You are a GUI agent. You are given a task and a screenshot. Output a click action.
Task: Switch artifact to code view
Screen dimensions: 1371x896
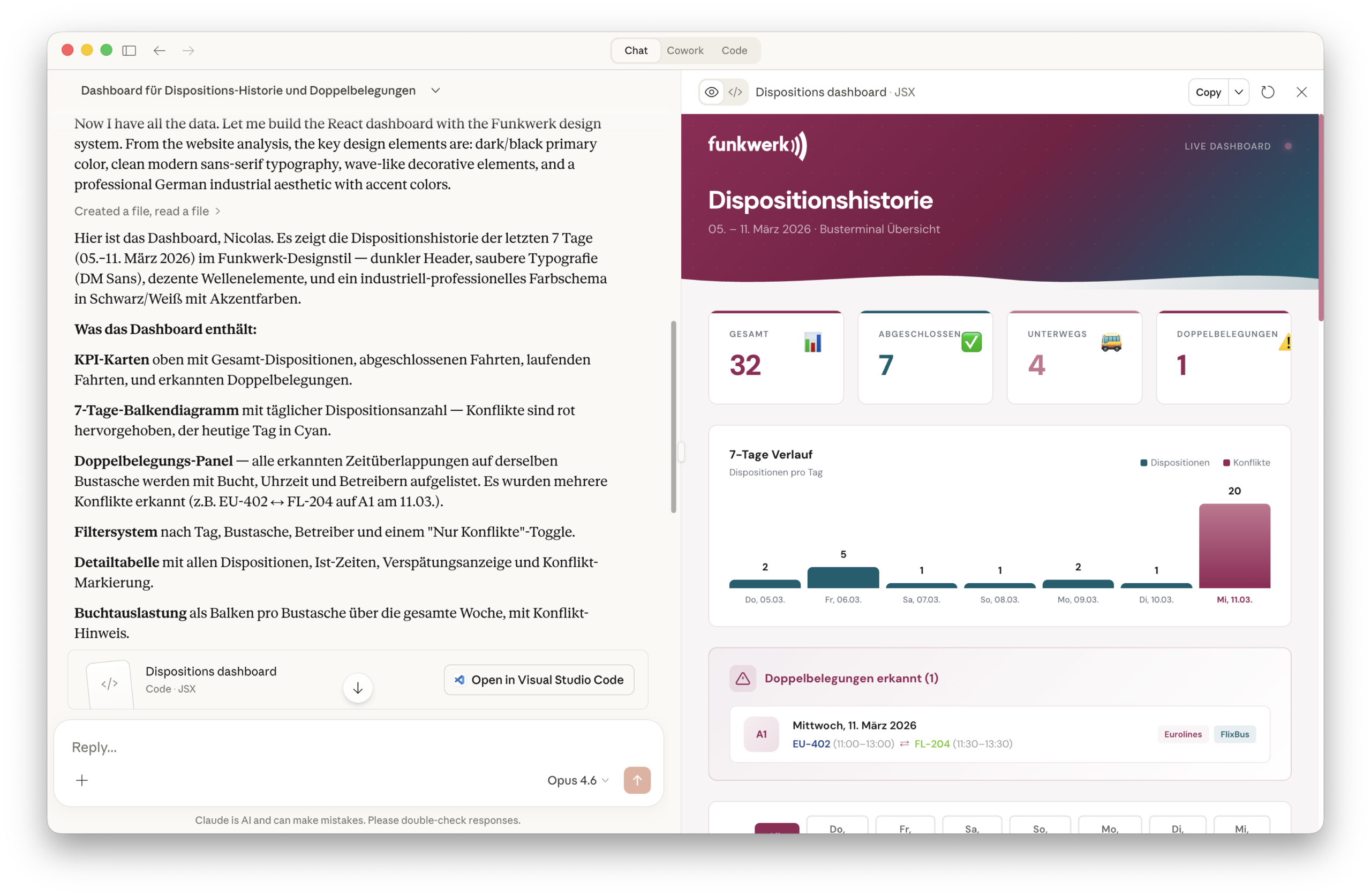click(735, 92)
